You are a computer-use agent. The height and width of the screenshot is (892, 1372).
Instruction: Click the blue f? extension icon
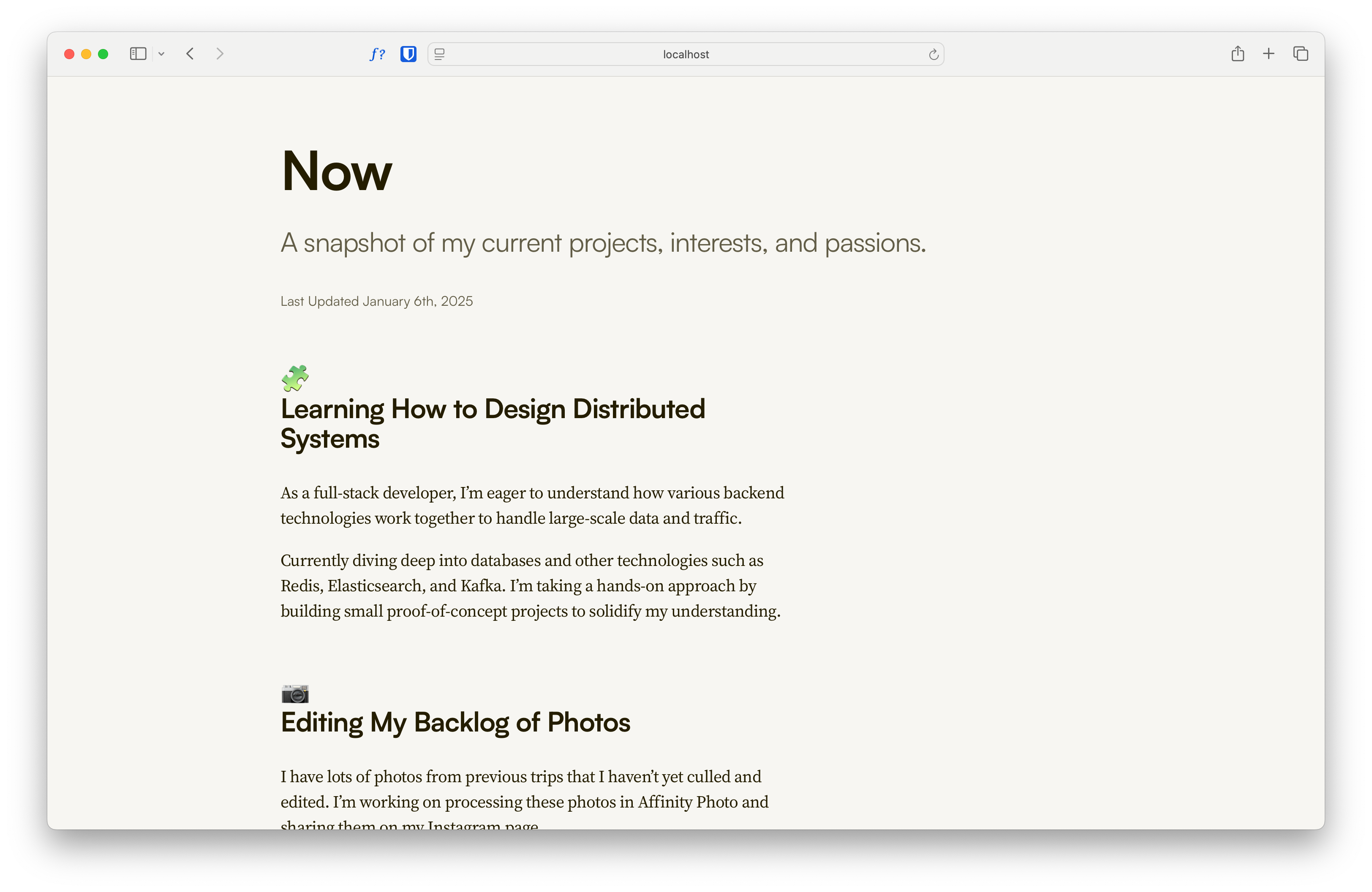coord(378,54)
